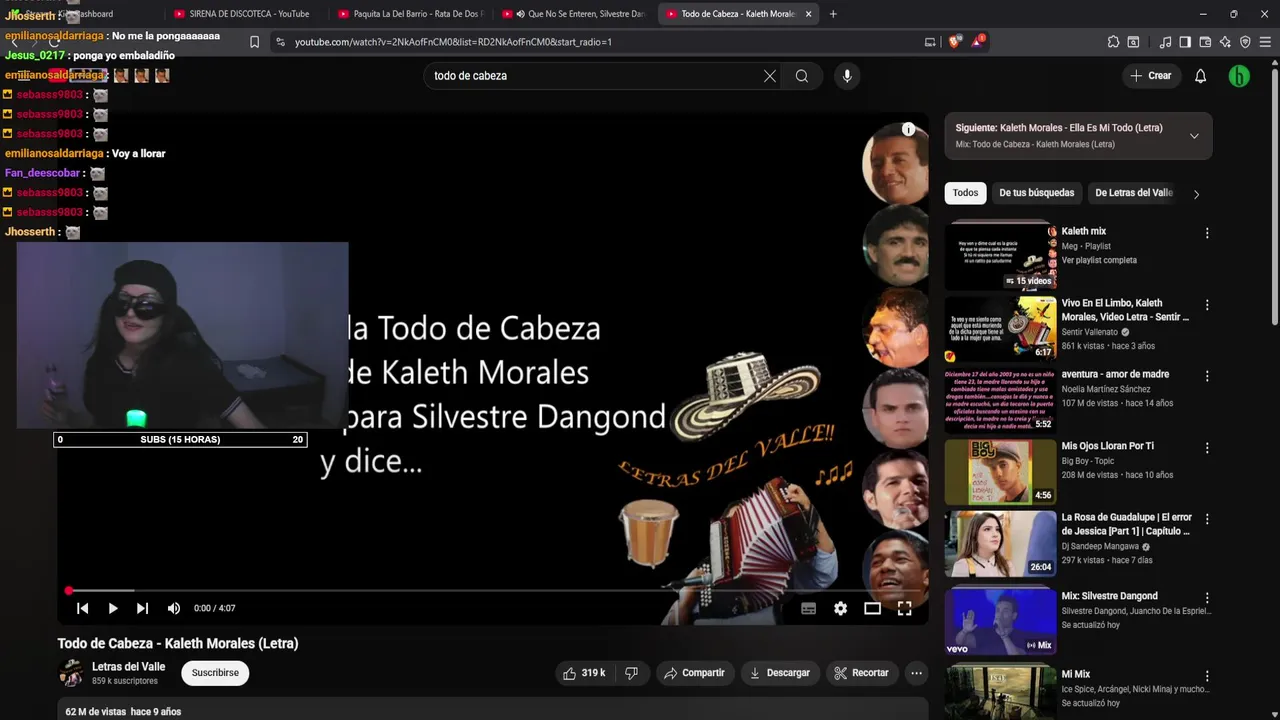Screen dimensions: 1280x720
Task: Open Letras del Valle channel name
Action: tap(128, 667)
